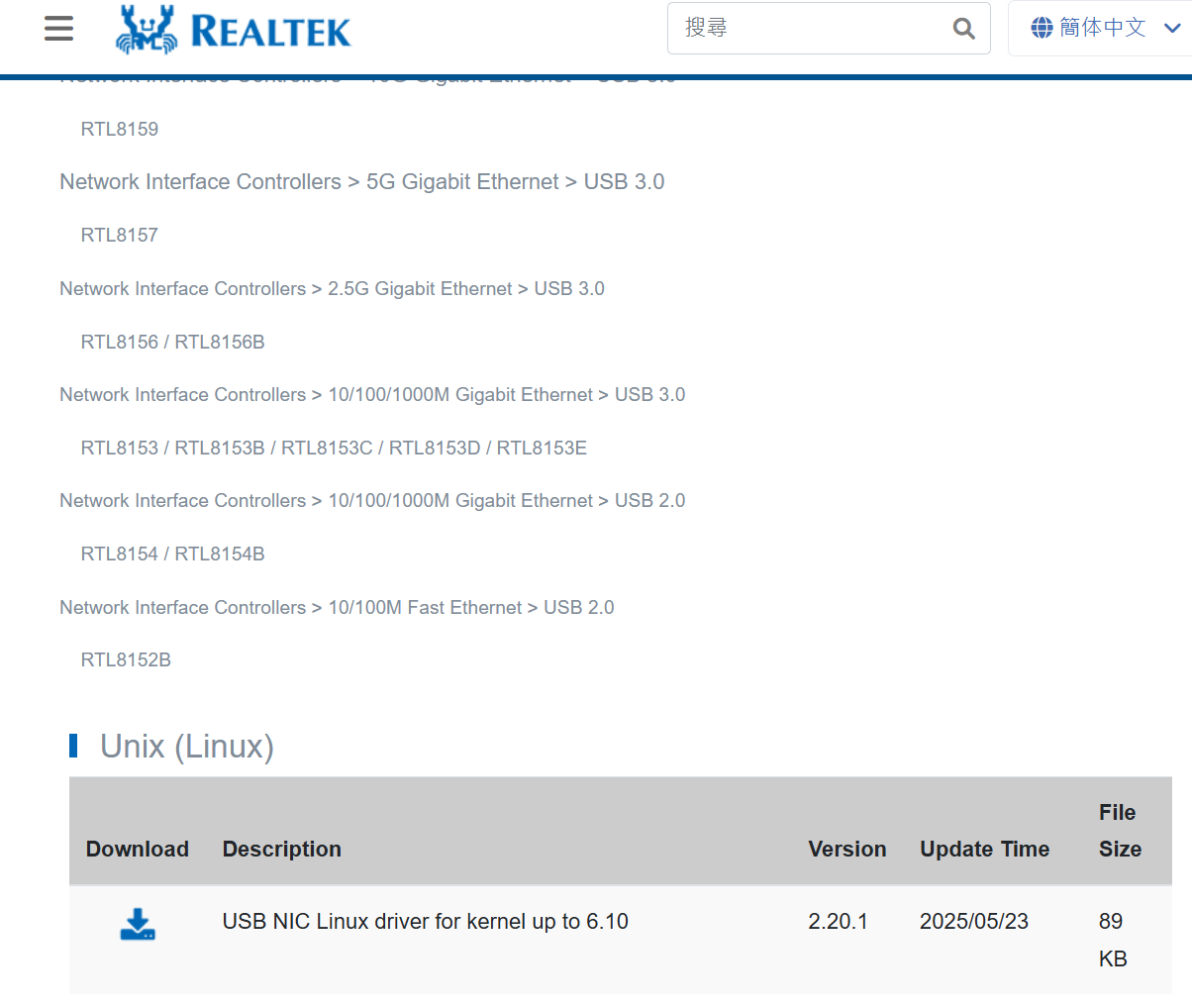This screenshot has height=1008, width=1192.
Task: Expand the language dropdown chevron
Action: [1172, 28]
